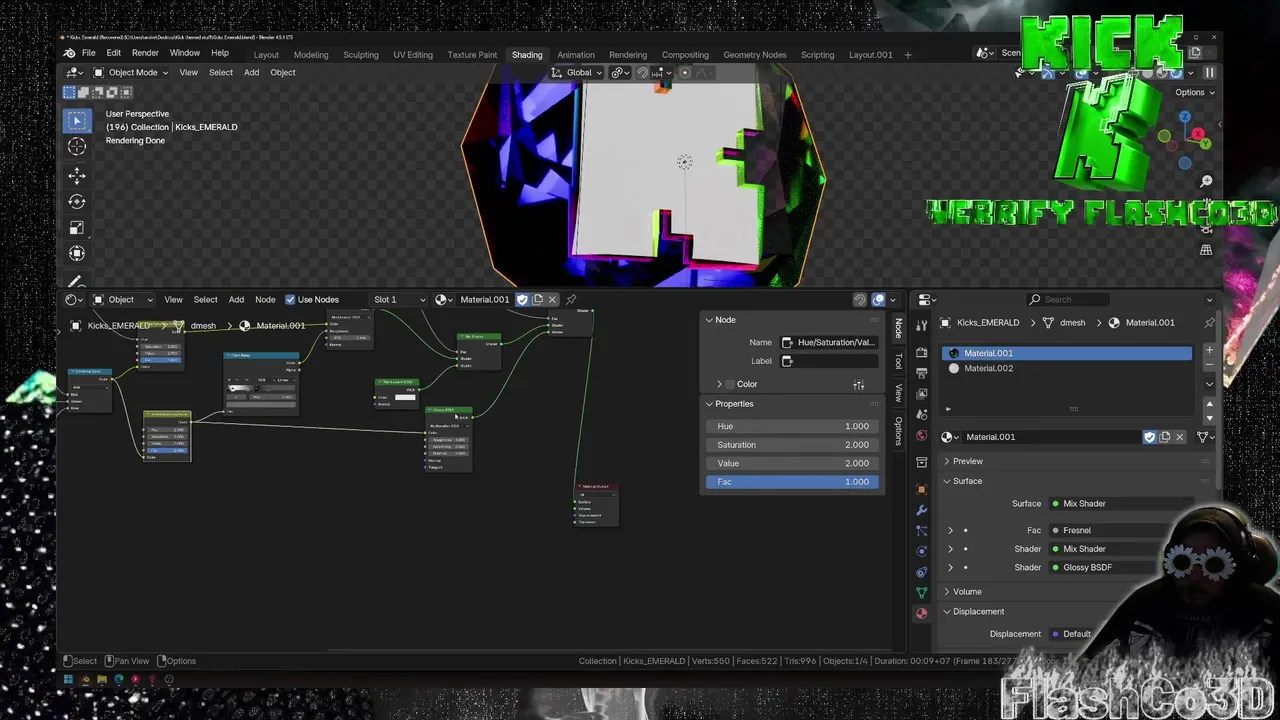This screenshot has height=720, width=1280.
Task: Click the viewport Options button
Action: tap(1195, 92)
